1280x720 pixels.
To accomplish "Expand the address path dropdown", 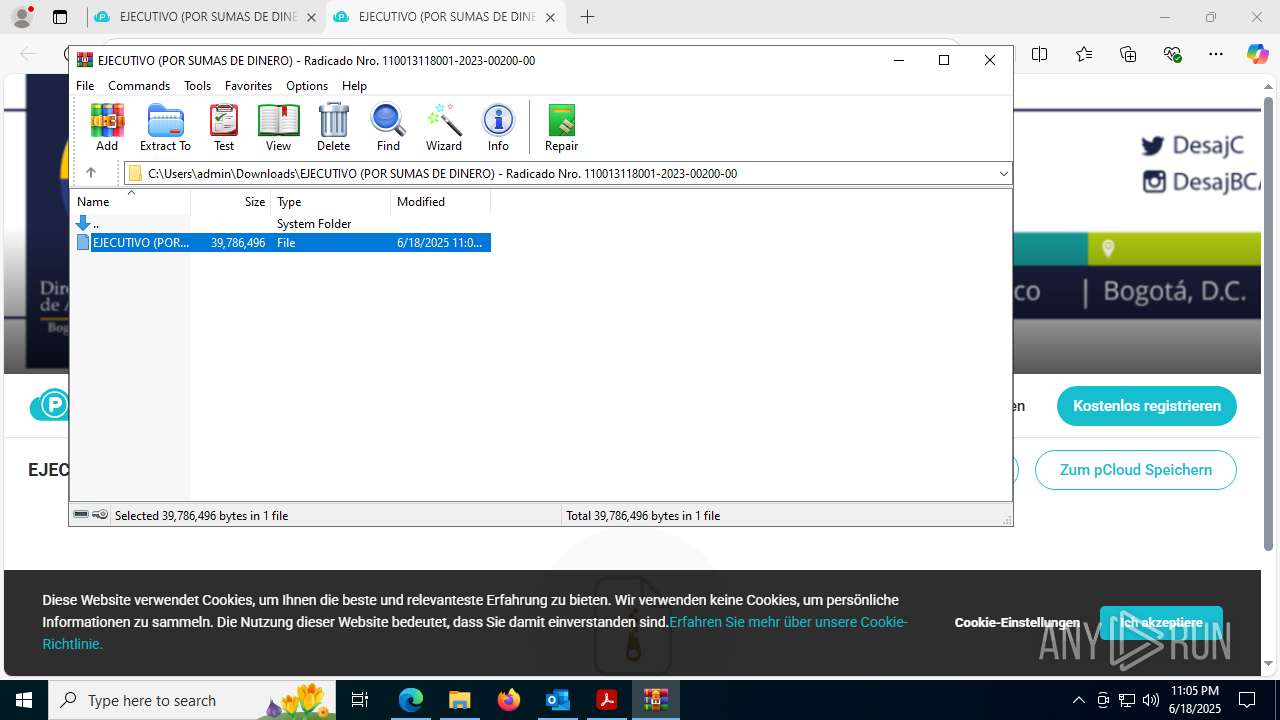I will coord(1004,173).
